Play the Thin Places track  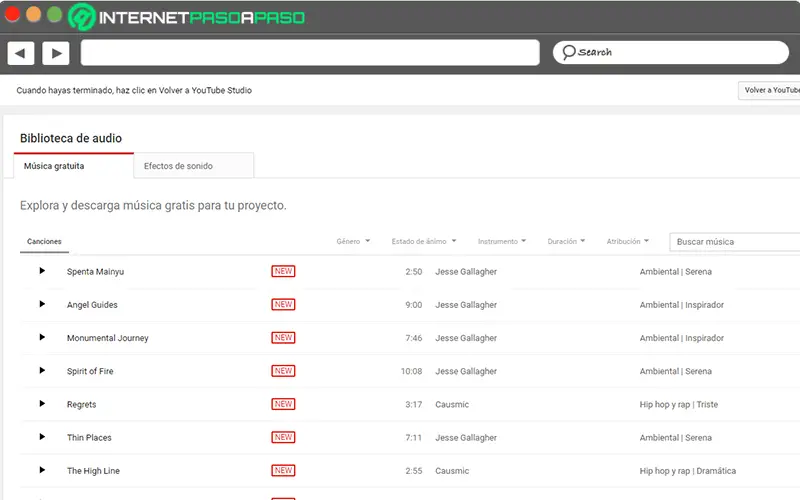coord(42,437)
